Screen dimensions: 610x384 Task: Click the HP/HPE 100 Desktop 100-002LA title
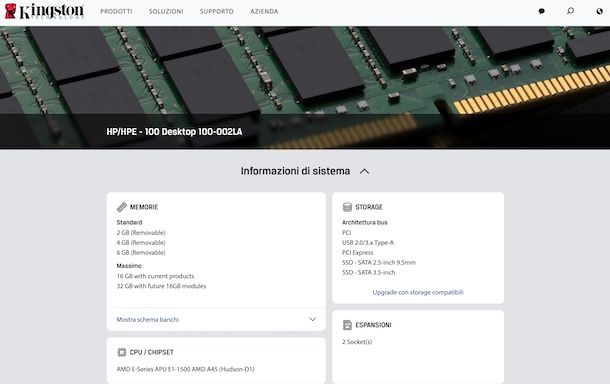174,132
